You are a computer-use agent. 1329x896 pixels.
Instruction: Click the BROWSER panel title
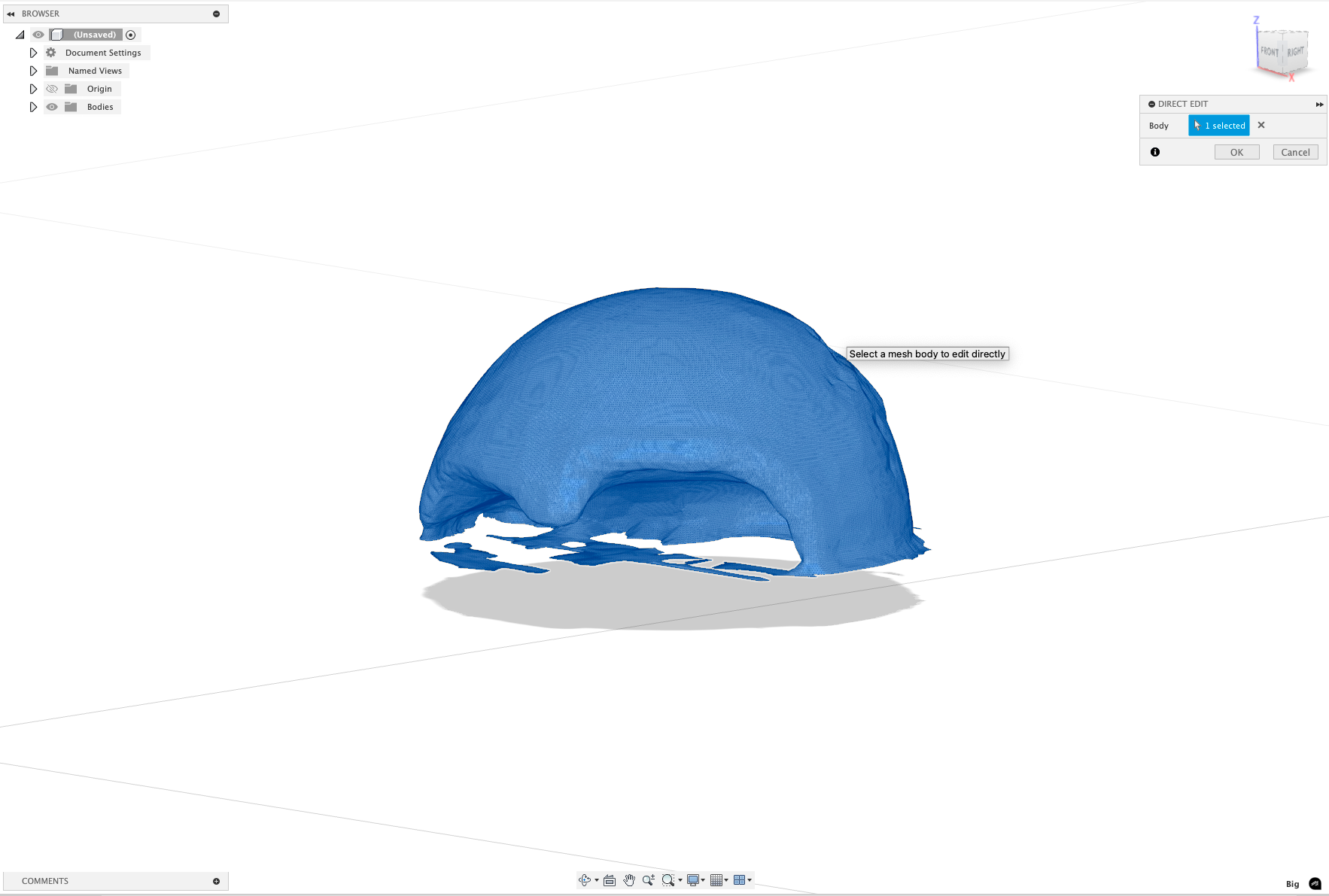point(41,14)
